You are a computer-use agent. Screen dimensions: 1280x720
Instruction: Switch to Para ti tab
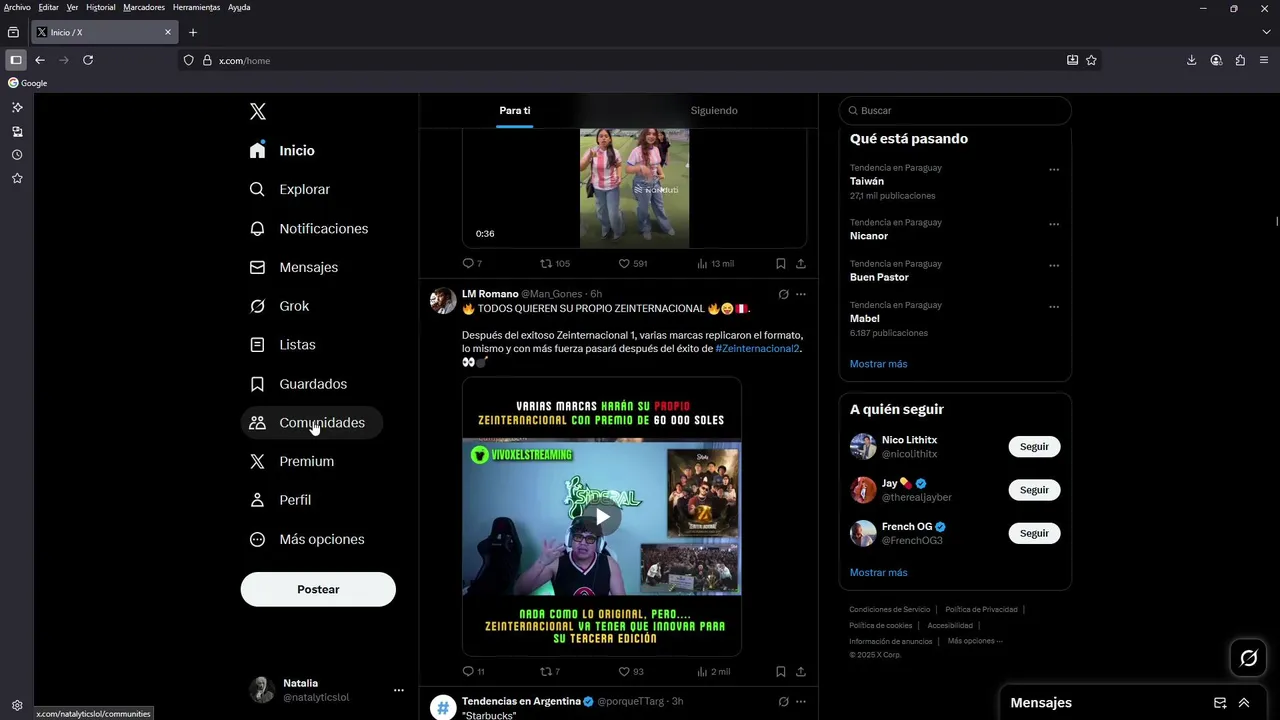[515, 110]
